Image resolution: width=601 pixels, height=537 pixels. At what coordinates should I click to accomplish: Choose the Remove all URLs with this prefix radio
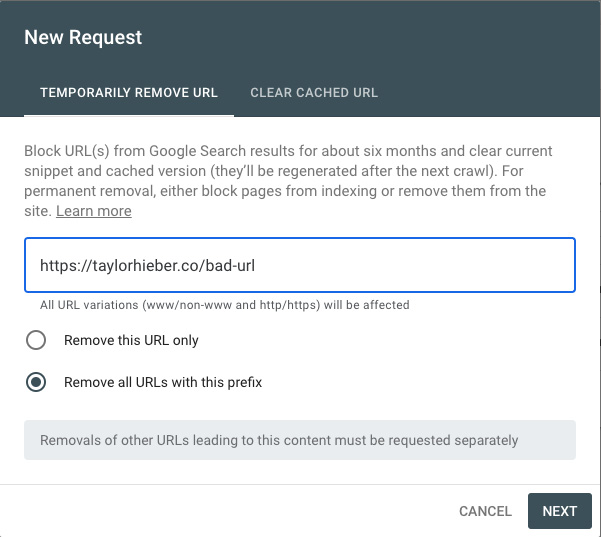click(x=36, y=382)
